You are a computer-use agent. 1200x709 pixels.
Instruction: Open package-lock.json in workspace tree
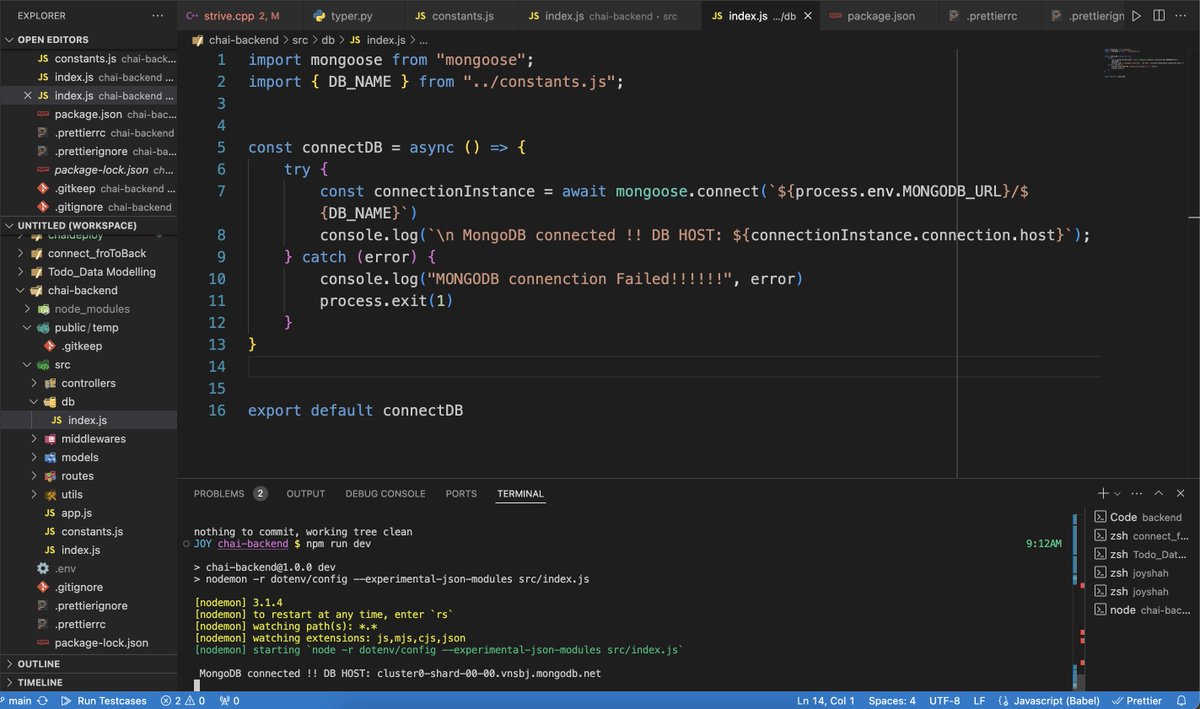[x=88, y=643]
